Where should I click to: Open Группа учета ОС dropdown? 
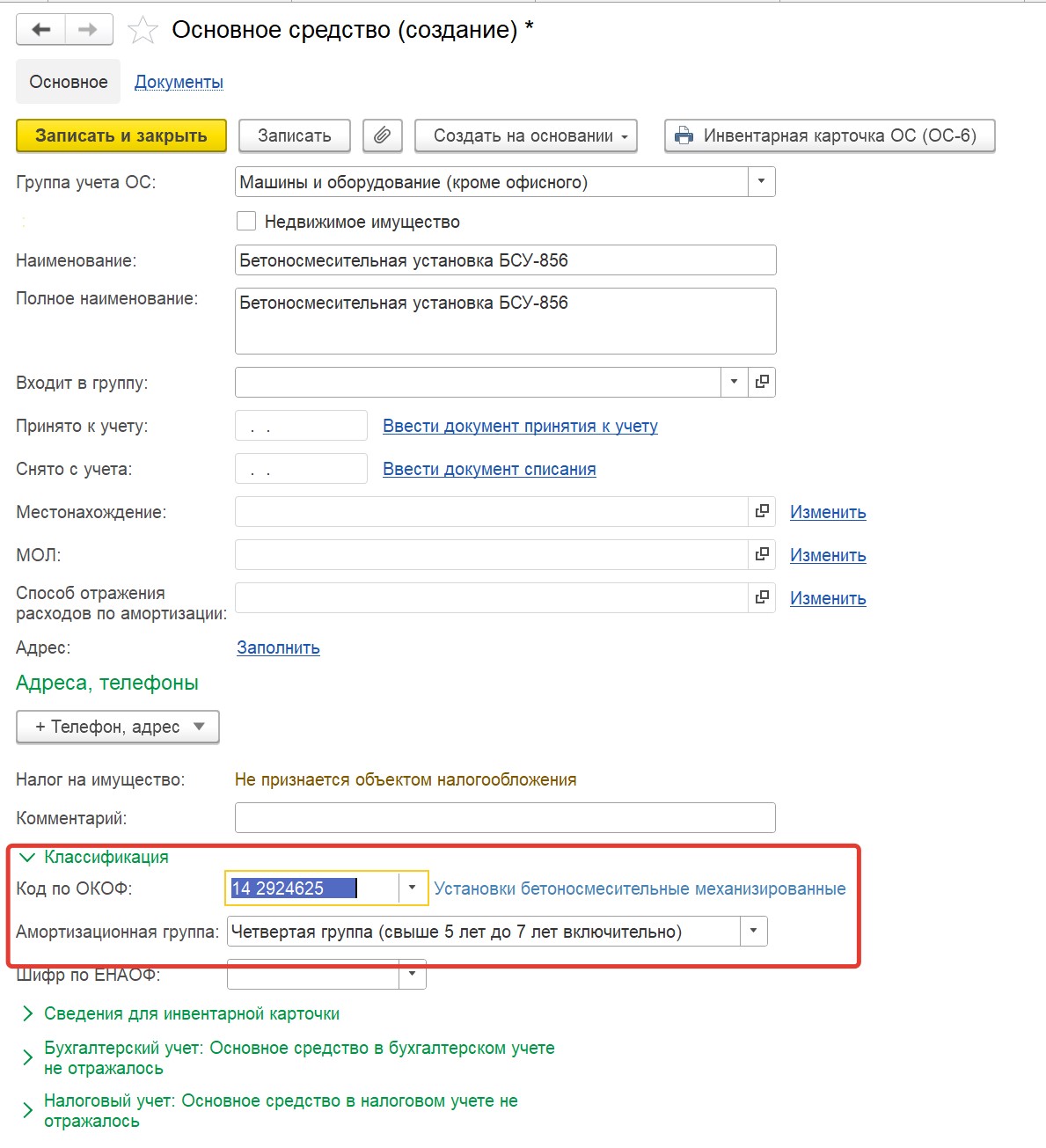[761, 182]
